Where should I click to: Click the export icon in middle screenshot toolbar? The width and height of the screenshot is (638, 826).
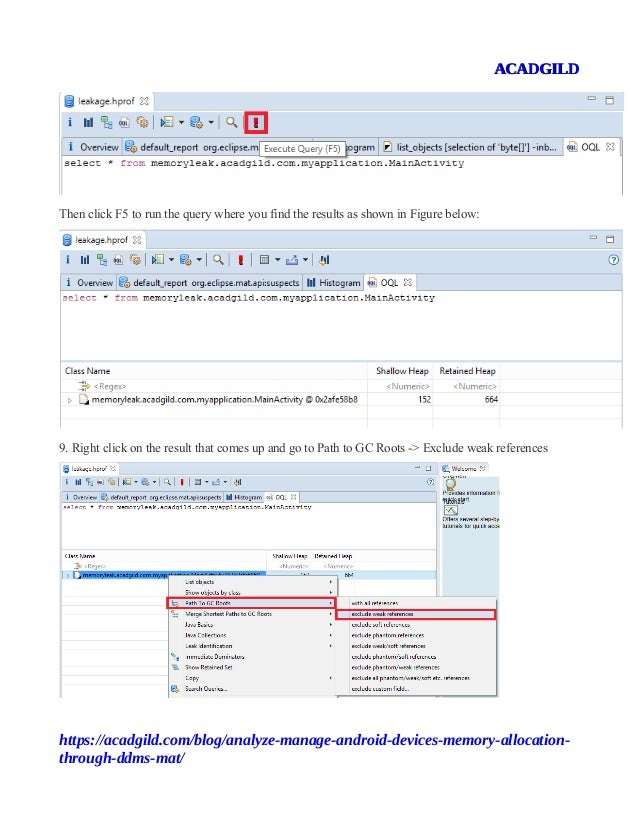click(292, 260)
